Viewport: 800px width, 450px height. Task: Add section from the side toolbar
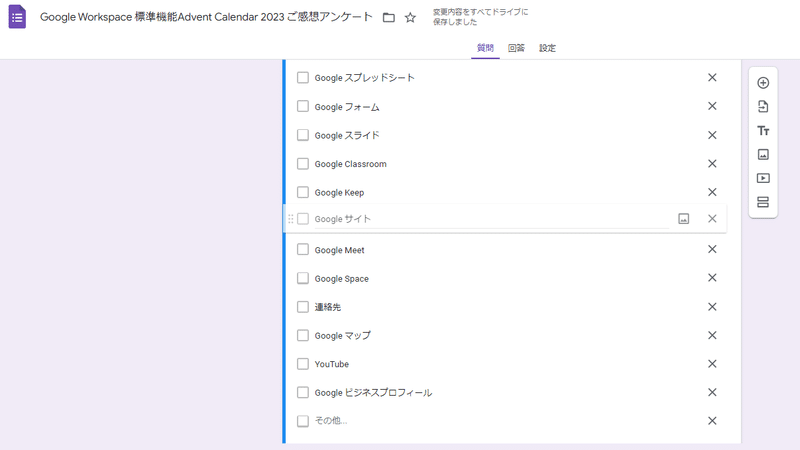tap(763, 202)
